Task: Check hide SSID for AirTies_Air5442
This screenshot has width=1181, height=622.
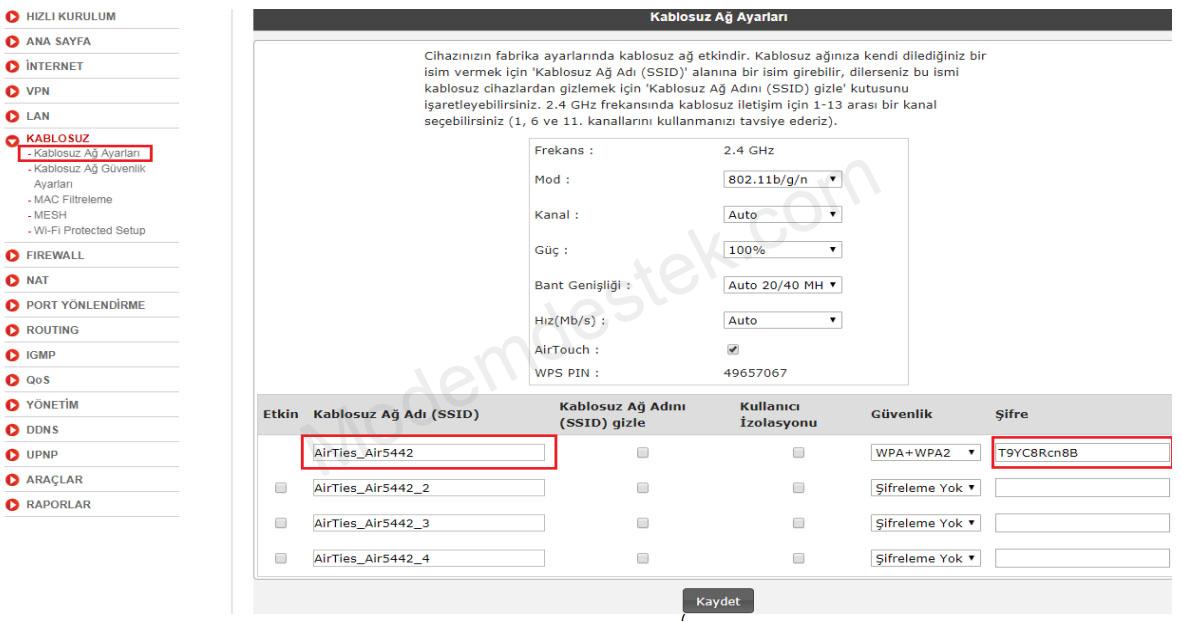Action: [643, 453]
